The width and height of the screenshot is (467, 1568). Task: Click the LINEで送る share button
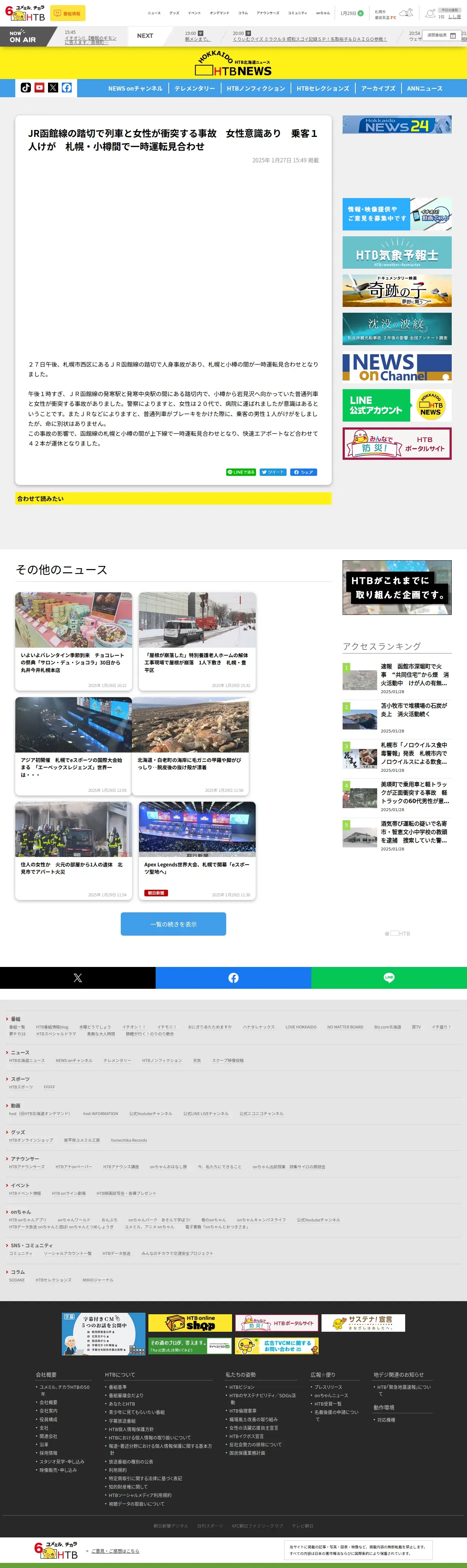pyautogui.click(x=241, y=472)
